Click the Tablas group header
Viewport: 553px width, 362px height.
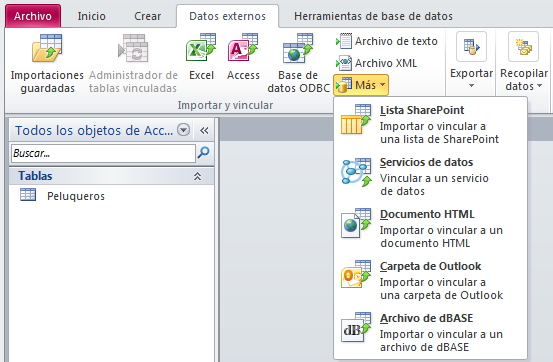pyautogui.click(x=111, y=176)
